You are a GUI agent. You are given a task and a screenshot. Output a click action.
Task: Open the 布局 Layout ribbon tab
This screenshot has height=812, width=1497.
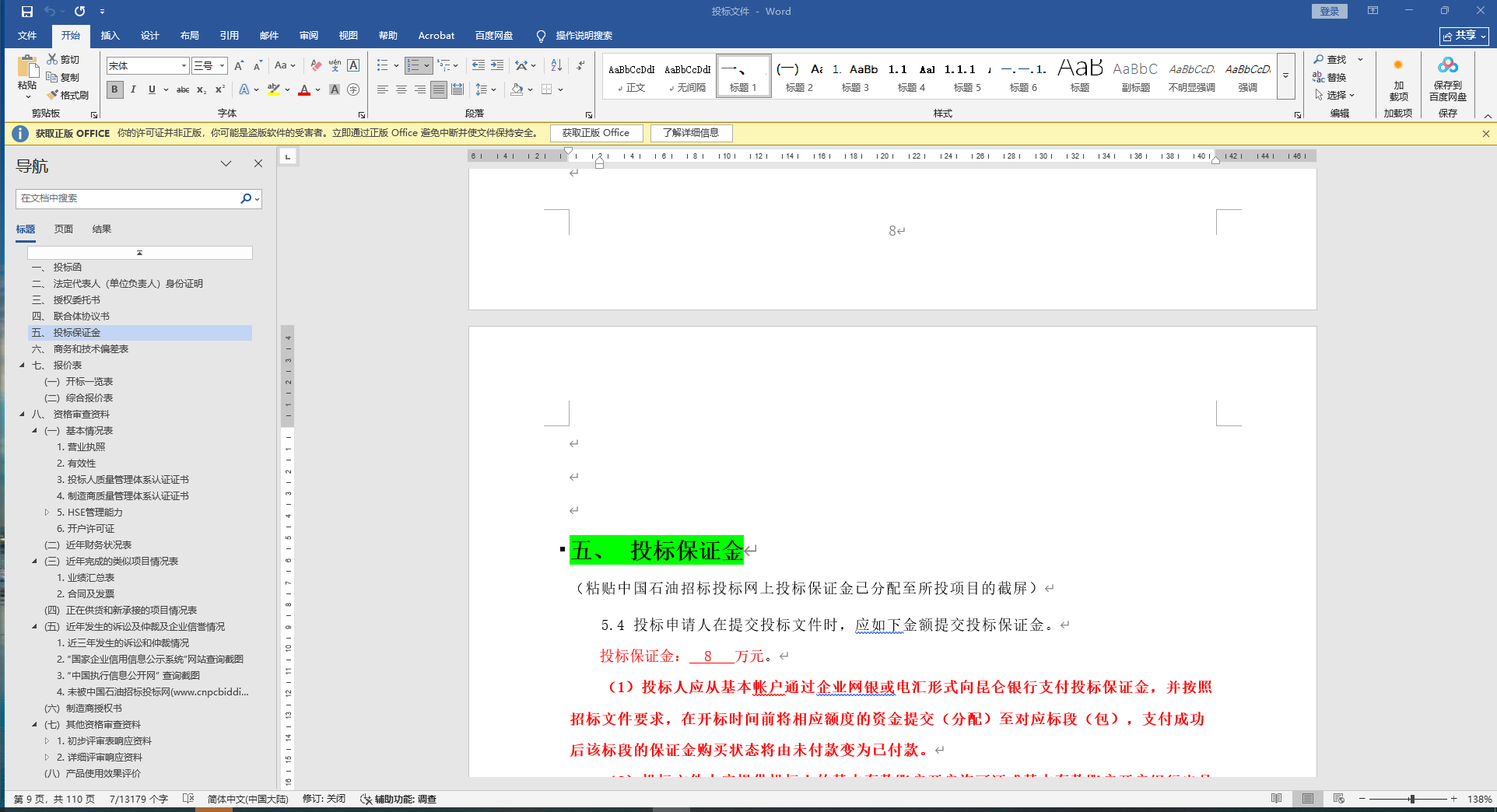(190, 36)
